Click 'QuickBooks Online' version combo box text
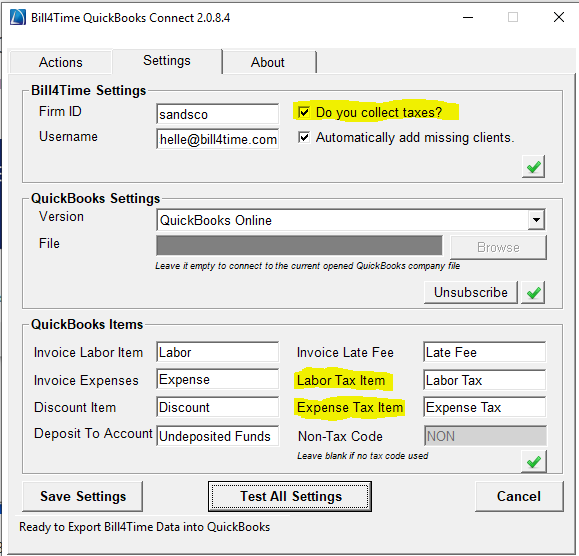579x556 pixels. [x=216, y=220]
